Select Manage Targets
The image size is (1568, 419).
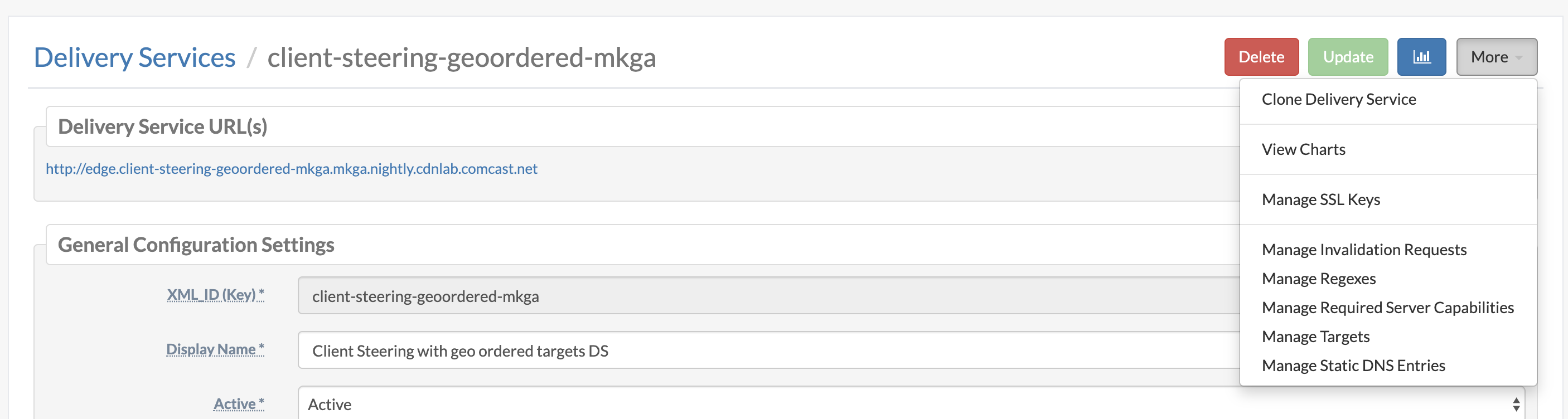tap(1315, 337)
